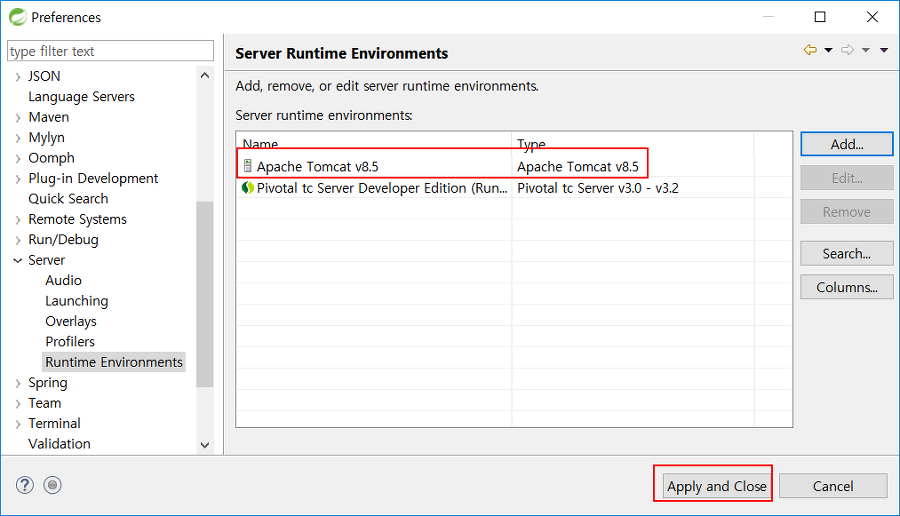Open the Profilers page under Server
The image size is (900, 516).
(70, 342)
